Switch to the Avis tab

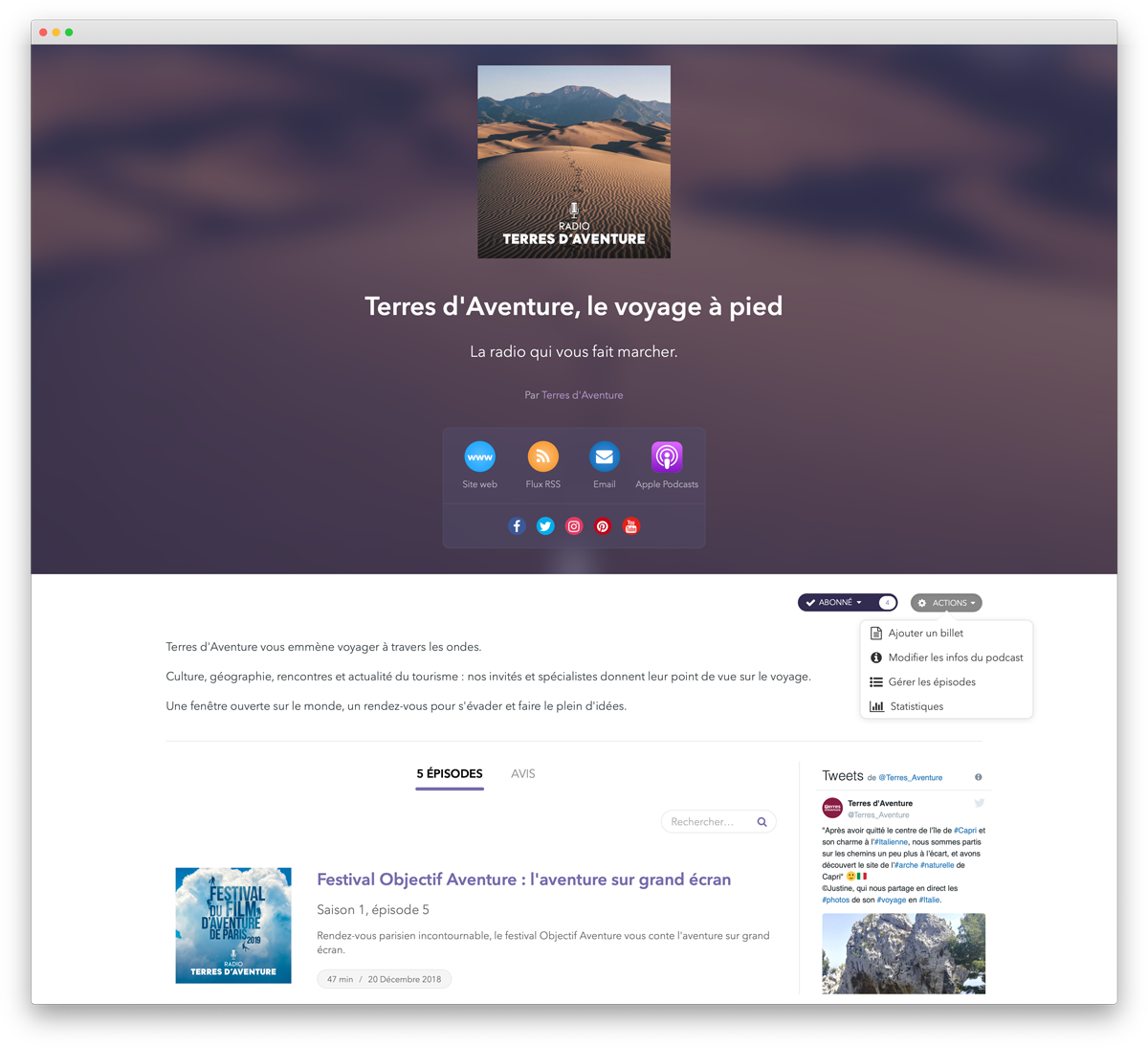coord(522,774)
